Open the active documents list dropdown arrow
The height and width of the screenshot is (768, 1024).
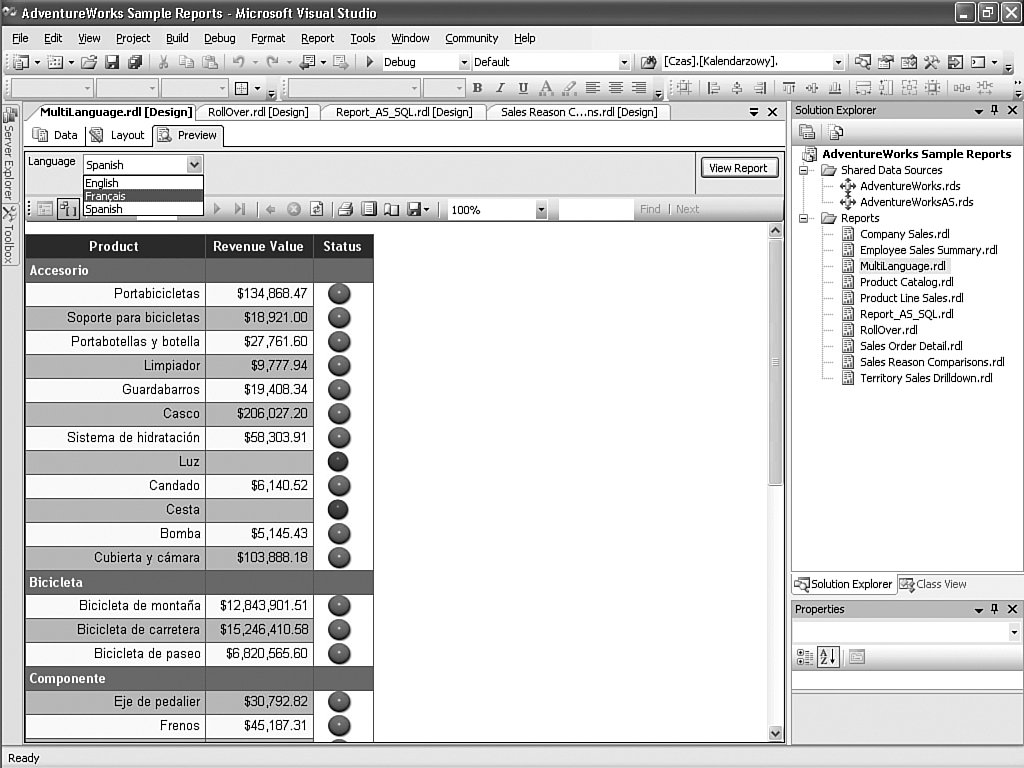(754, 112)
